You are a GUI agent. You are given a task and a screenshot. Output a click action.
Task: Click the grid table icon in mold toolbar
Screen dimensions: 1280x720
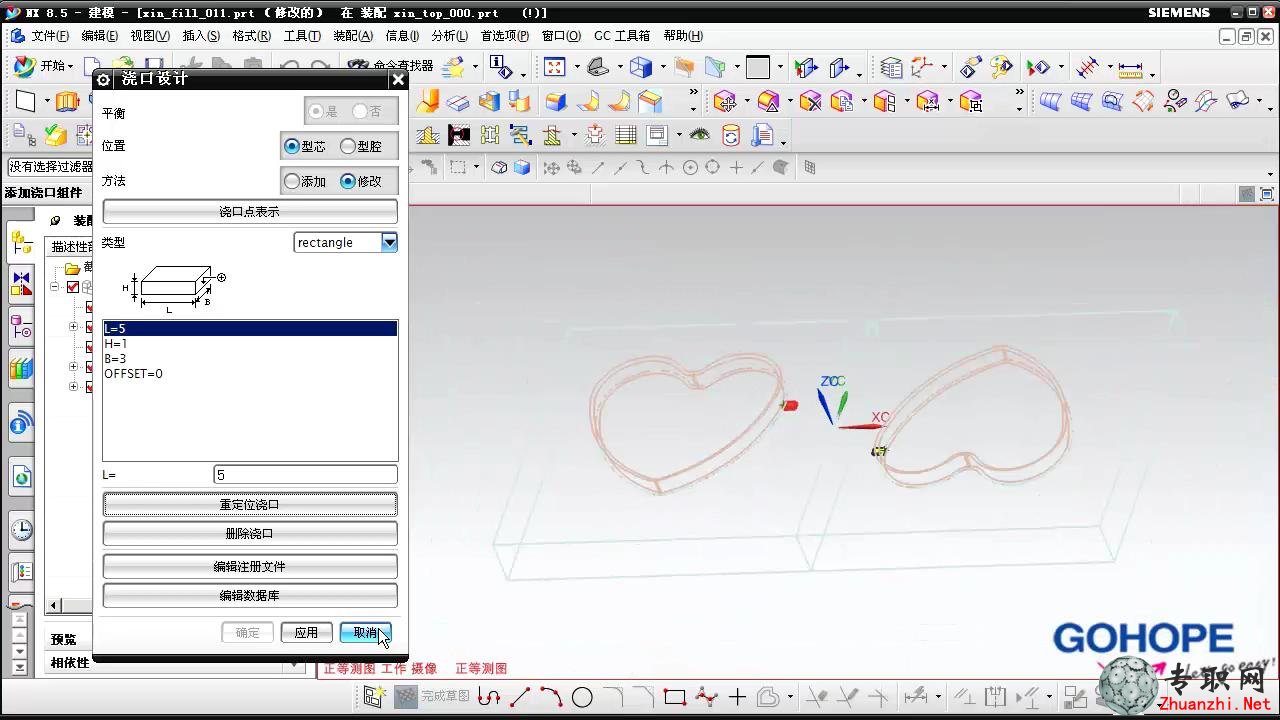pyautogui.click(x=626, y=134)
